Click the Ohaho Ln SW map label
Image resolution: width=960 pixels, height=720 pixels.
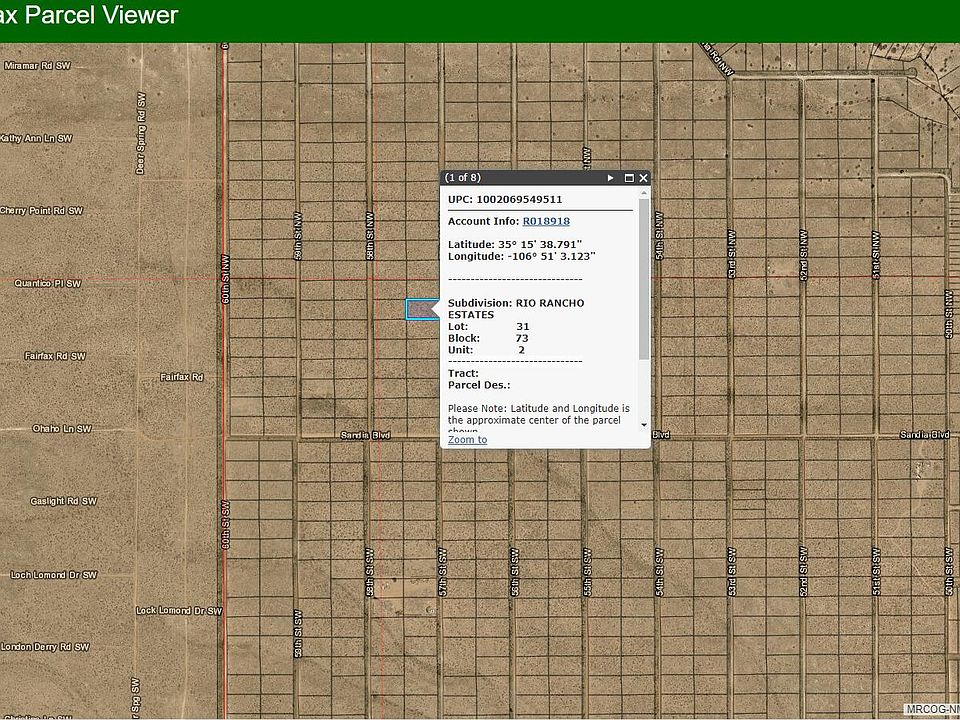60,428
